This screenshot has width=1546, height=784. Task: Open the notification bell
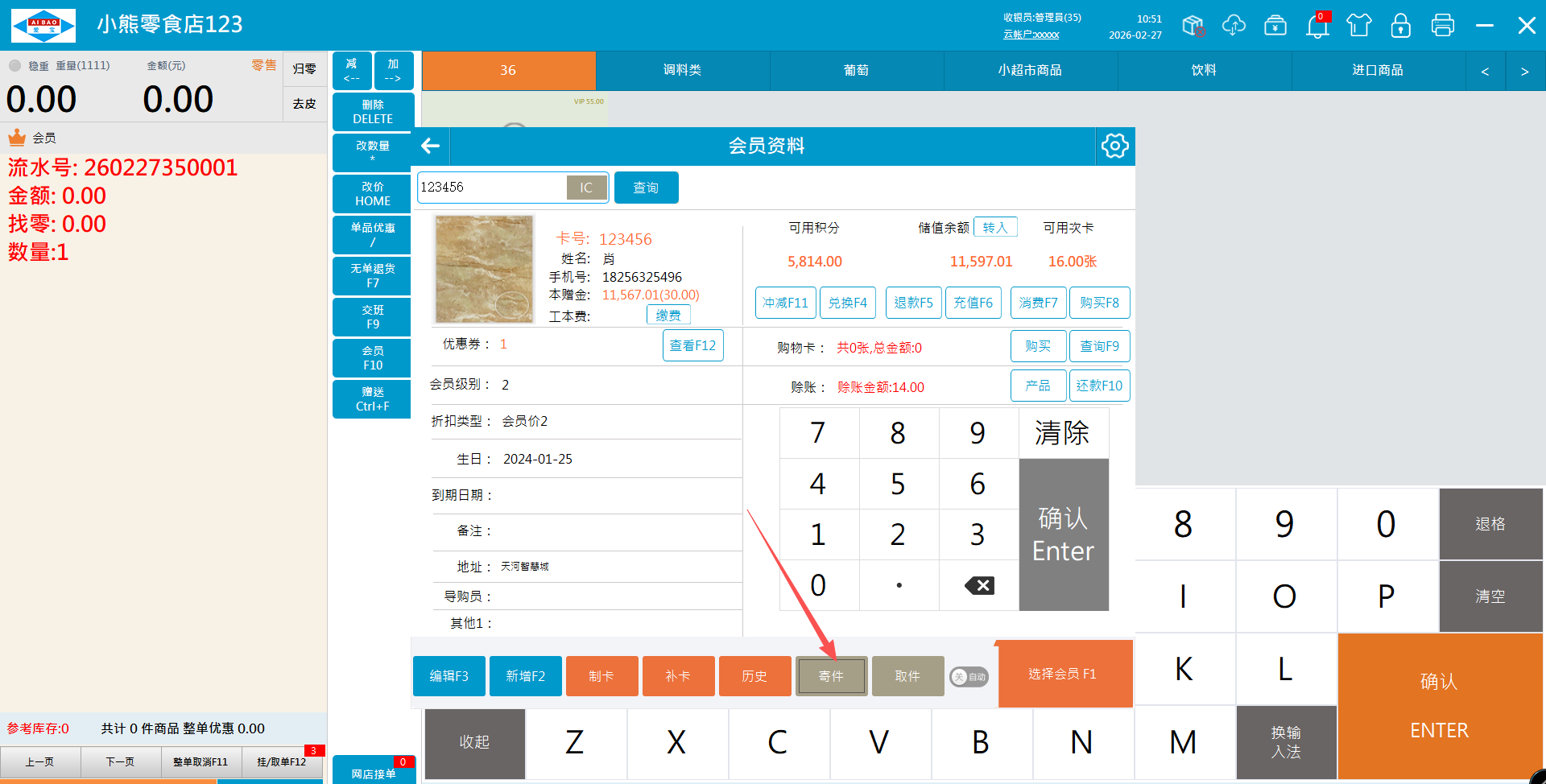pyautogui.click(x=1317, y=26)
